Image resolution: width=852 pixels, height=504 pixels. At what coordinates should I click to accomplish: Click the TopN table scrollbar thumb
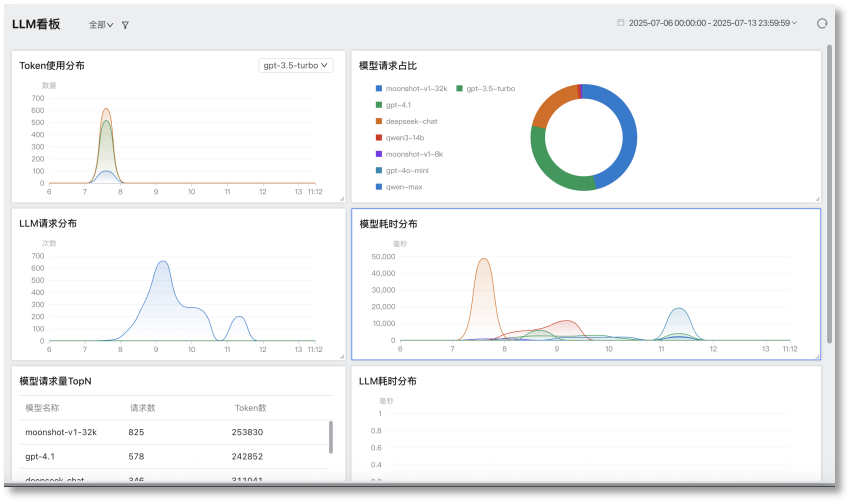coord(331,436)
